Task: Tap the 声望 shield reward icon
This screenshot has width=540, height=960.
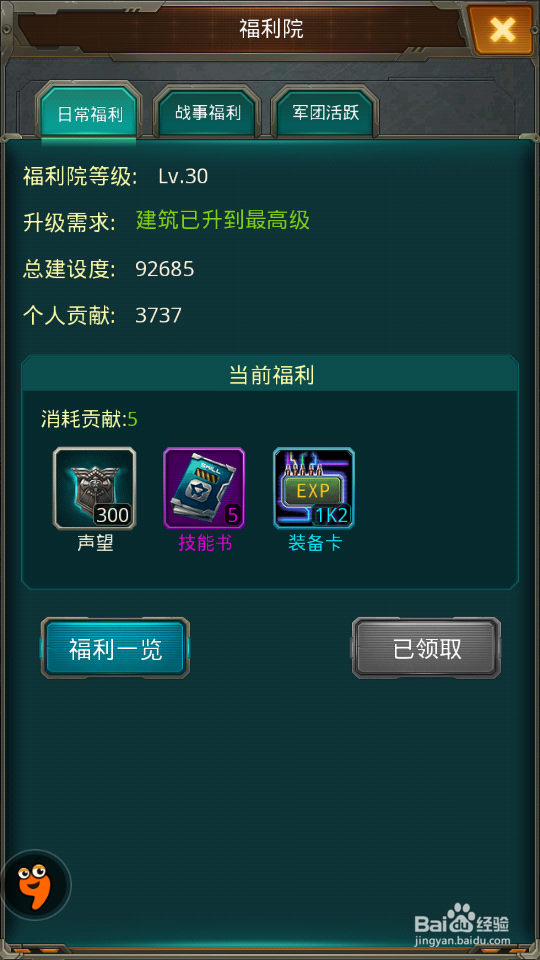Action: pyautogui.click(x=94, y=488)
